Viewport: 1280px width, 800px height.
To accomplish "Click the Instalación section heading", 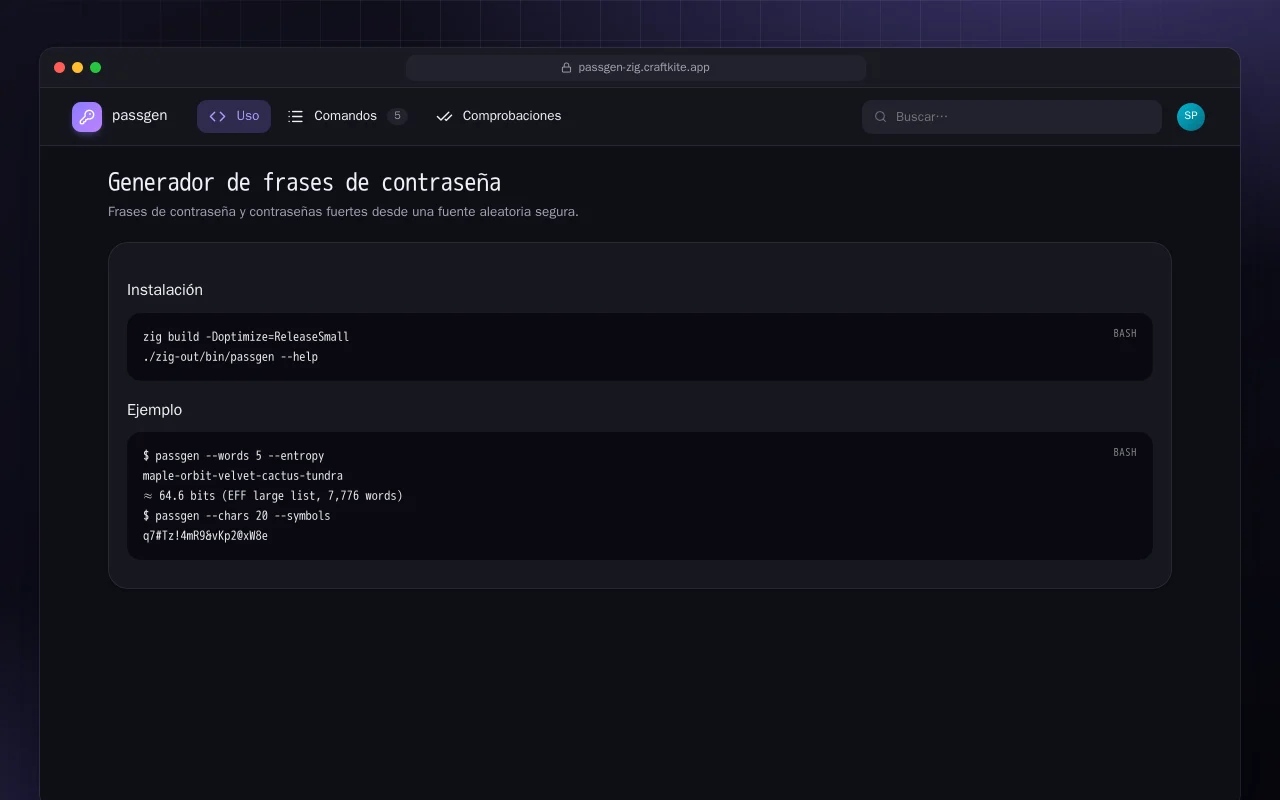I will click(x=165, y=290).
